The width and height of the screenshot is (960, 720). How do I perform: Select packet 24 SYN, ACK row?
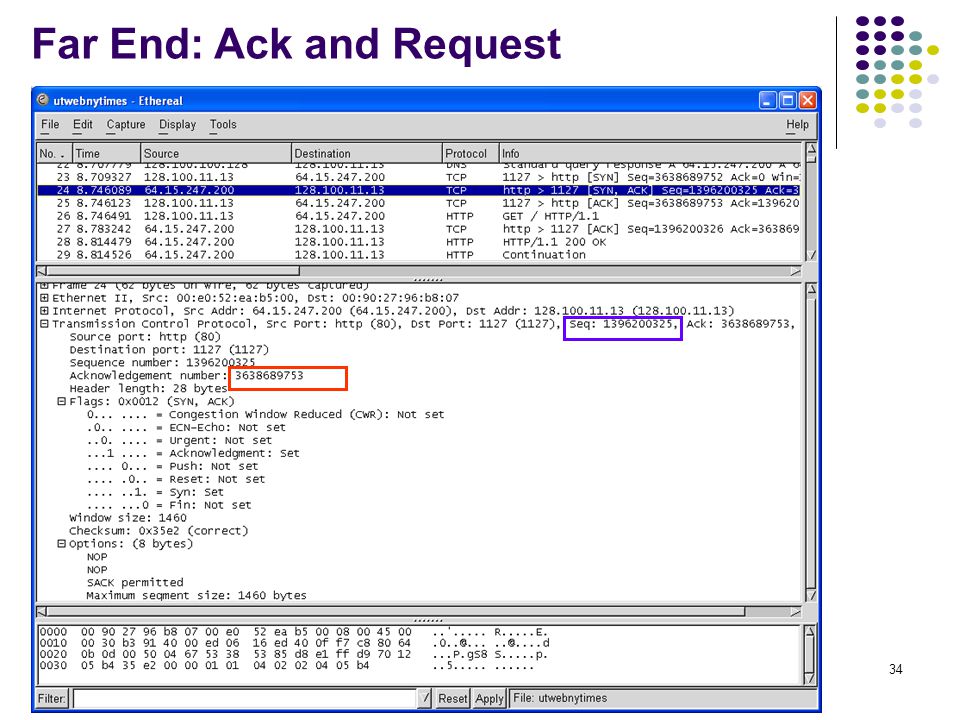(x=419, y=190)
